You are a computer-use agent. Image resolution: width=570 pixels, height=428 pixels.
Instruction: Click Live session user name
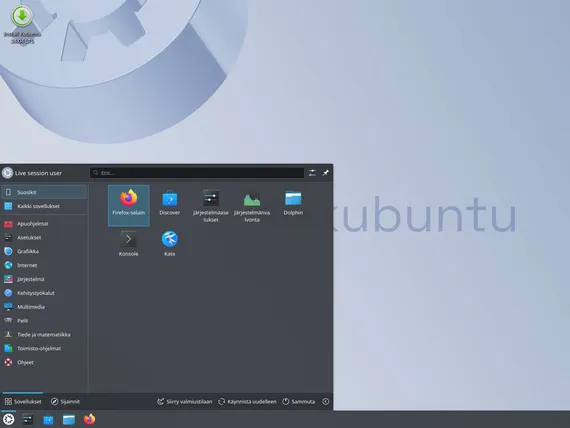tap(39, 173)
